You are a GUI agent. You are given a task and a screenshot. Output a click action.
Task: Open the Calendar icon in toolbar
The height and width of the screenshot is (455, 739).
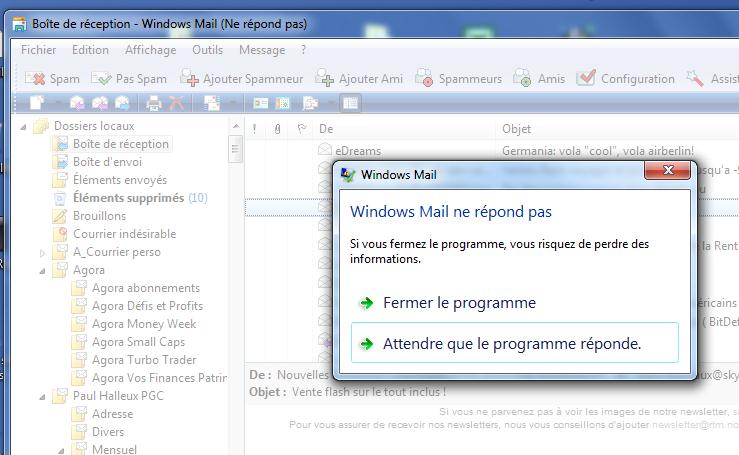point(283,102)
